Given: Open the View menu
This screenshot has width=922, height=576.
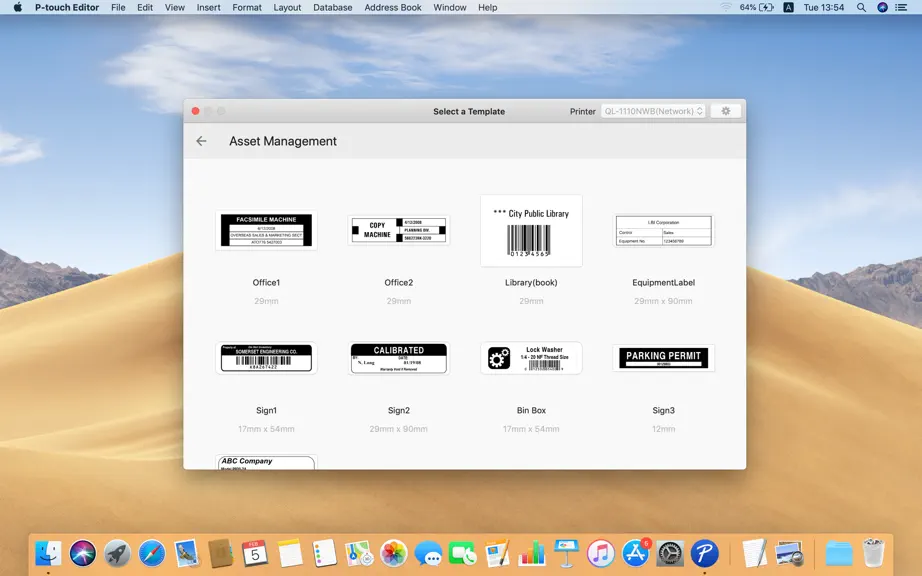Looking at the screenshot, I should click(x=175, y=8).
